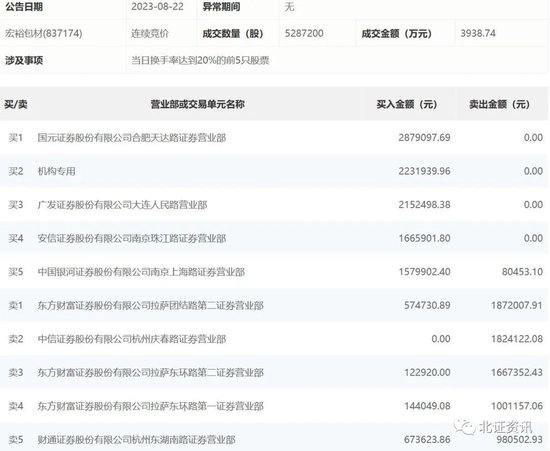The width and height of the screenshot is (550, 451).
Task: Click the 买5 rank label
Action: [16, 272]
